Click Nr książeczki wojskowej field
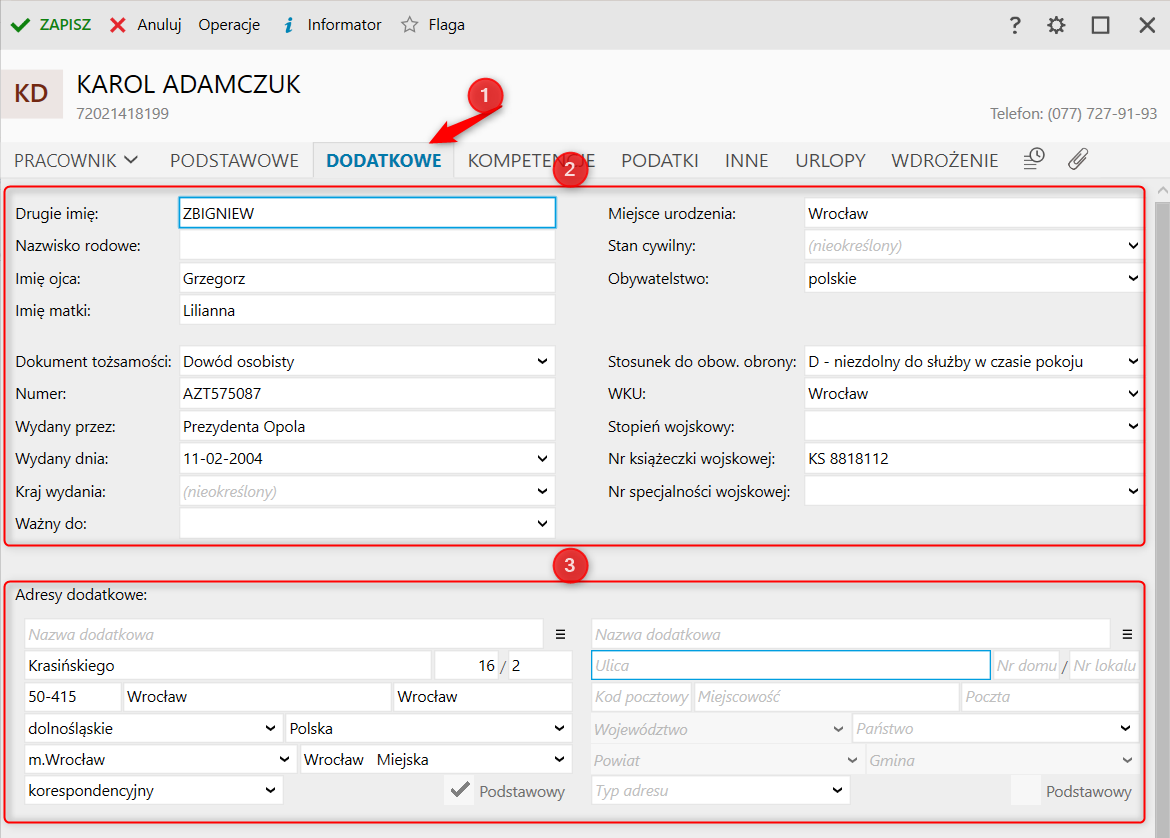 973,459
